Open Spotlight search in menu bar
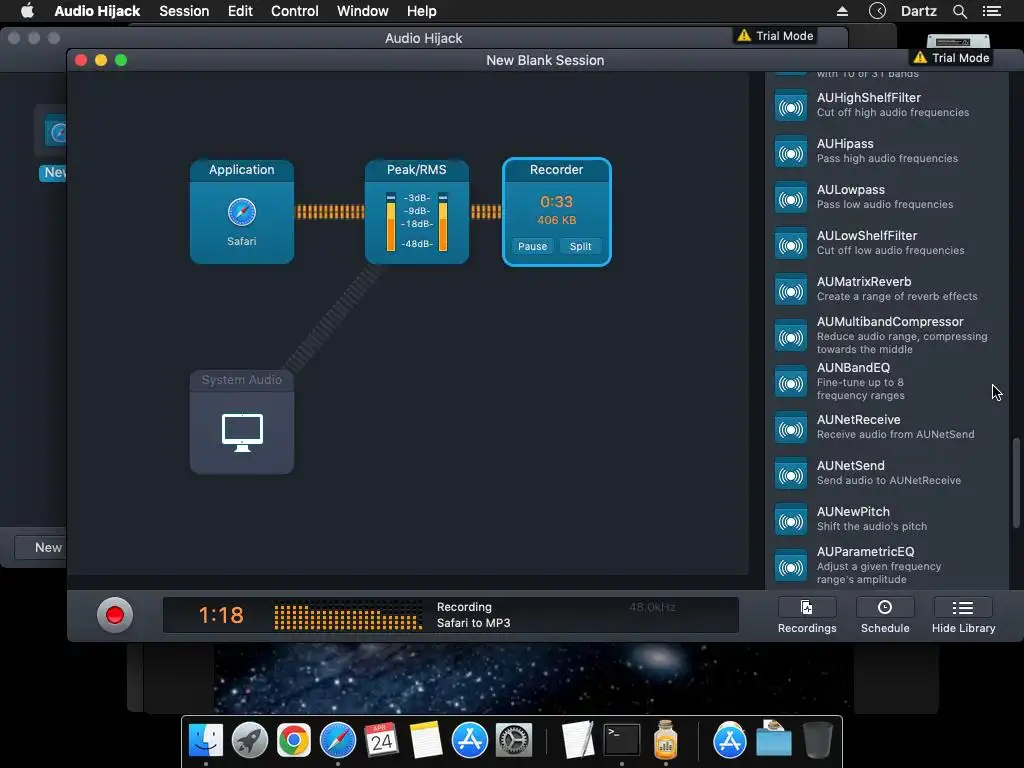 click(959, 11)
